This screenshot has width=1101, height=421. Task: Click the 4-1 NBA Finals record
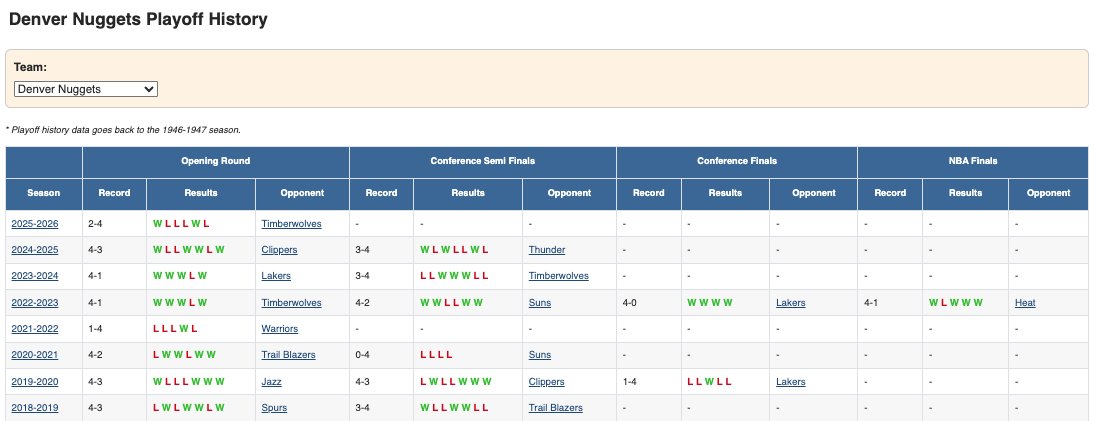[871, 302]
